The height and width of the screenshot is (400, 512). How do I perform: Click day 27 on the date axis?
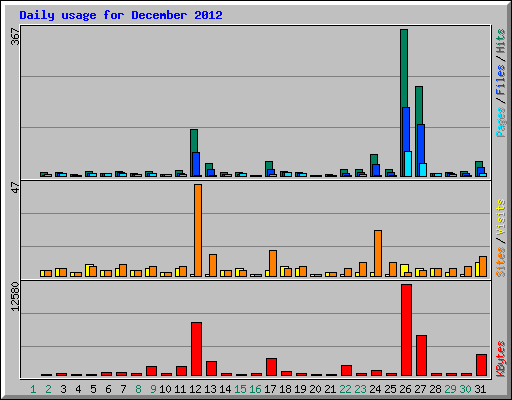(420, 389)
